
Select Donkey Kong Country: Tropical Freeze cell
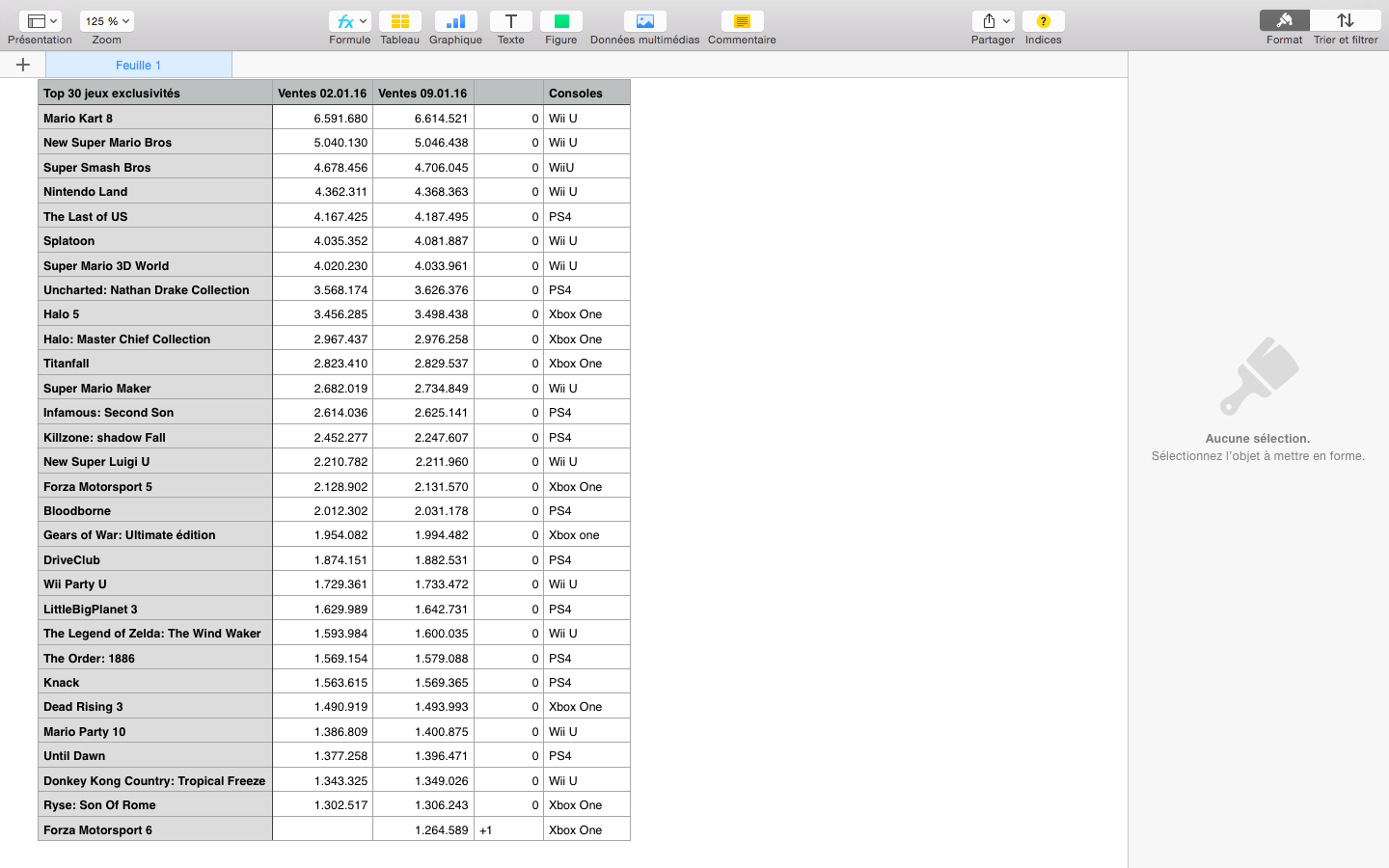point(155,780)
